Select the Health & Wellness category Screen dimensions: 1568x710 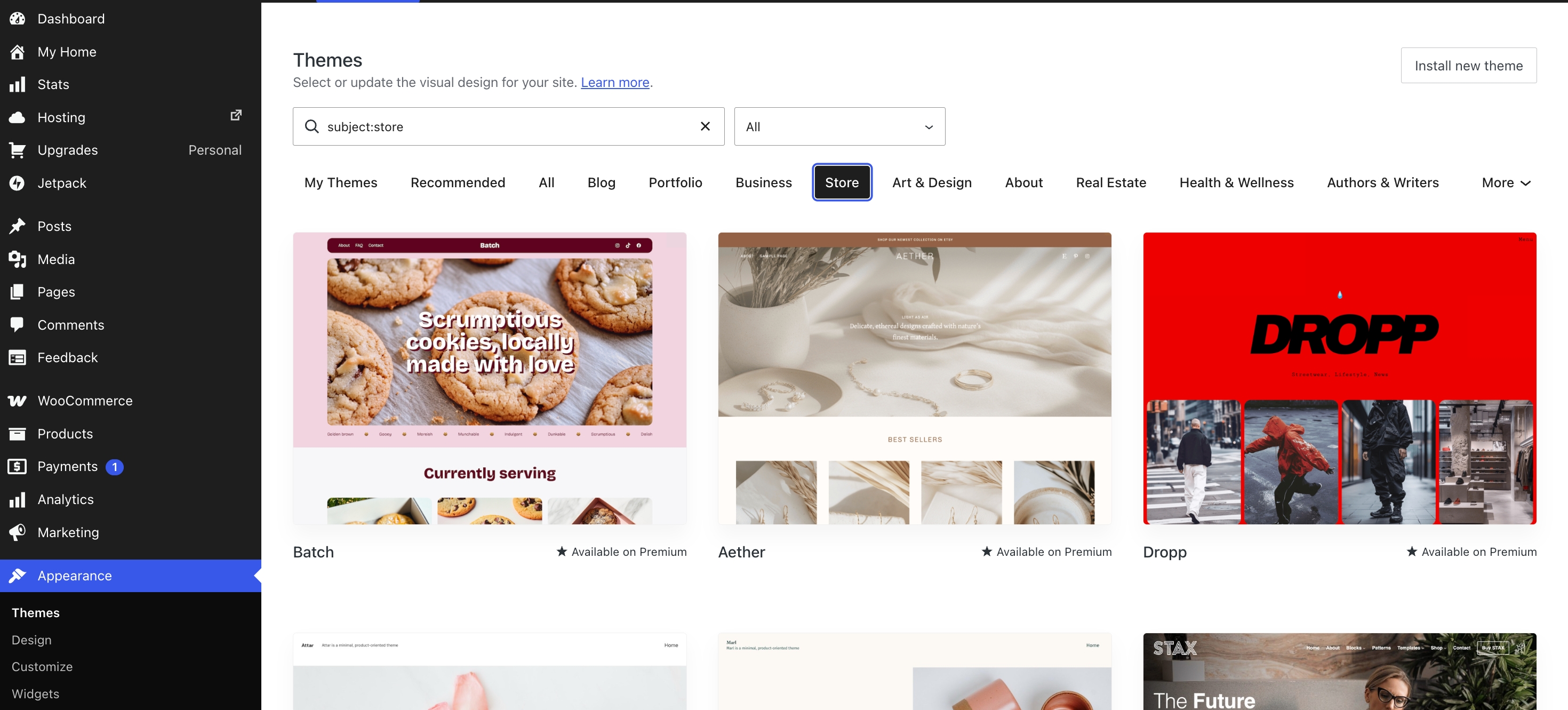[1236, 182]
